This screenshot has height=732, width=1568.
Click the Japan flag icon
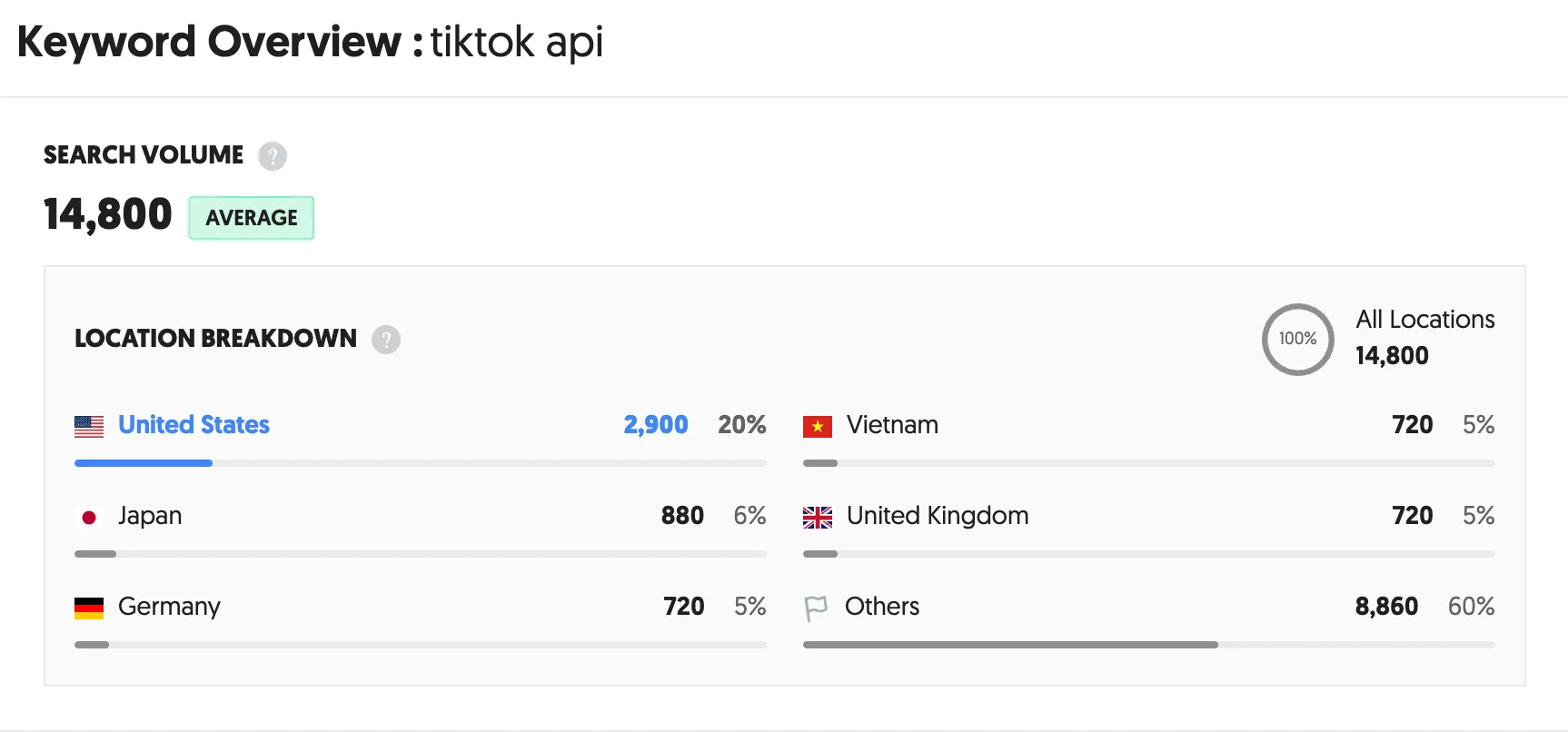click(89, 516)
